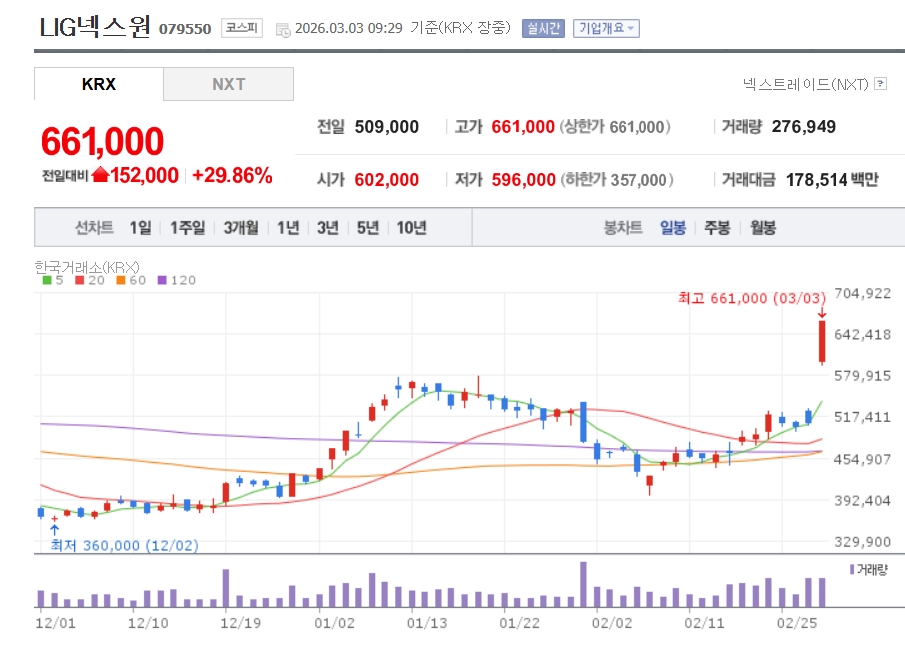Select the 1일 line chart period

(140, 228)
